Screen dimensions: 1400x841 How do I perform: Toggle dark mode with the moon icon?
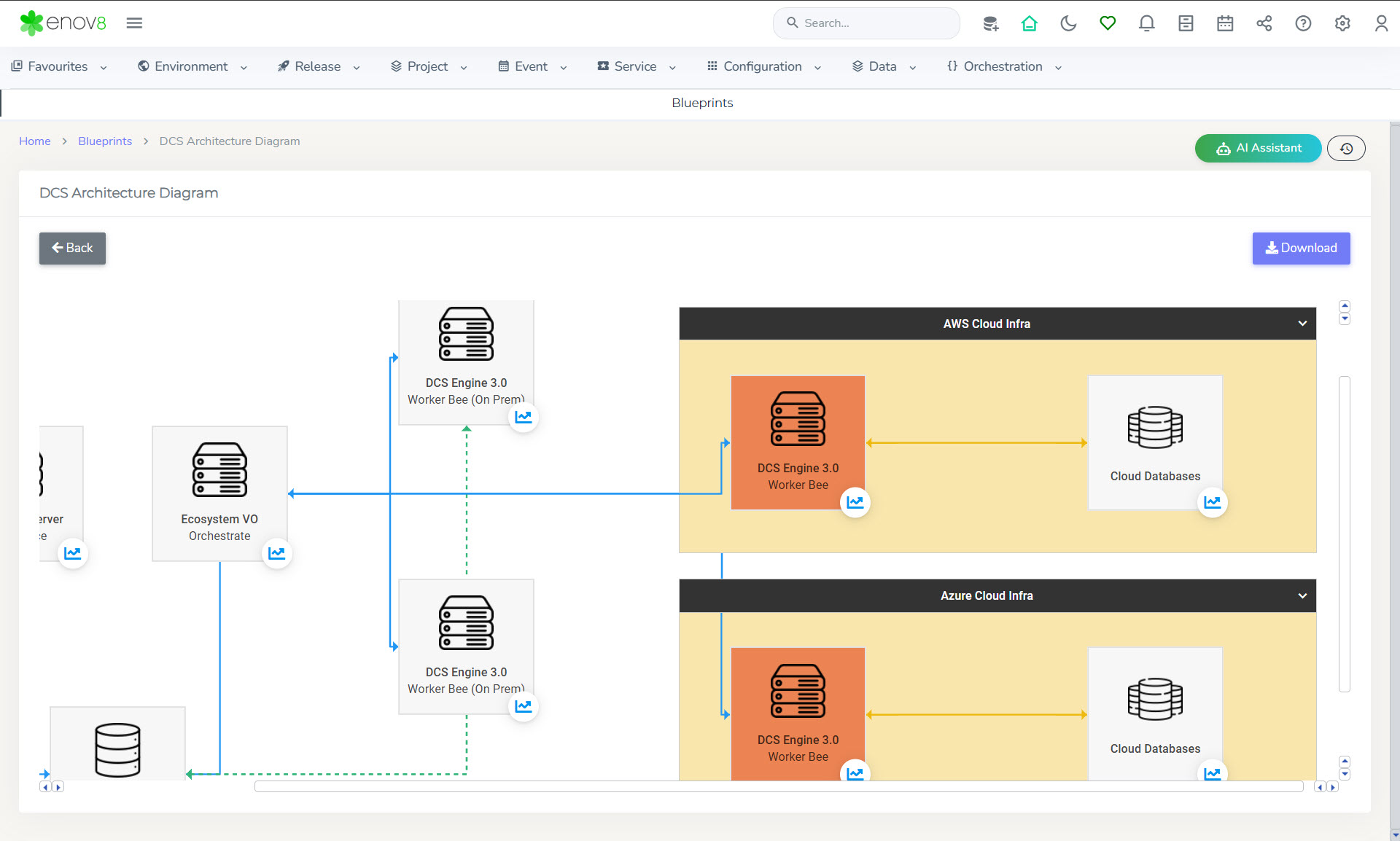1068,23
